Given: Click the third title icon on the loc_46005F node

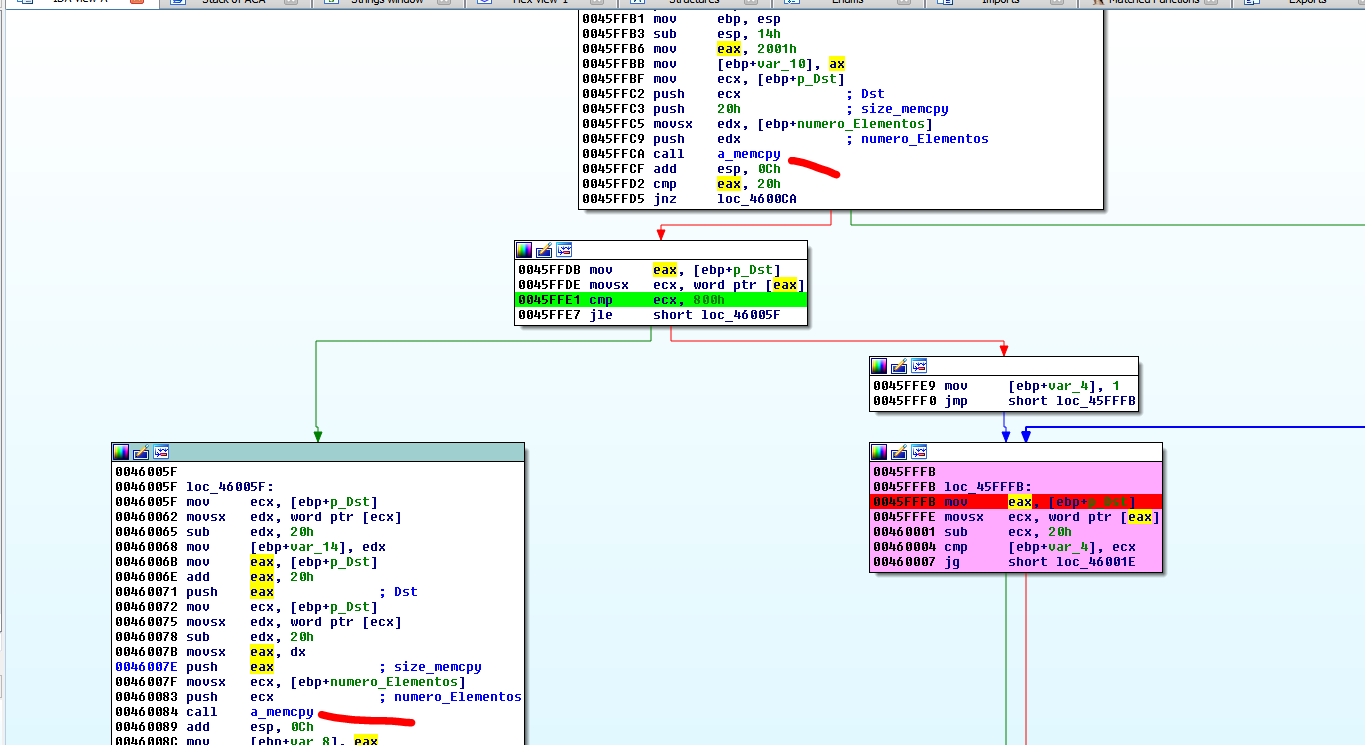Looking at the screenshot, I should pyautogui.click(x=161, y=452).
